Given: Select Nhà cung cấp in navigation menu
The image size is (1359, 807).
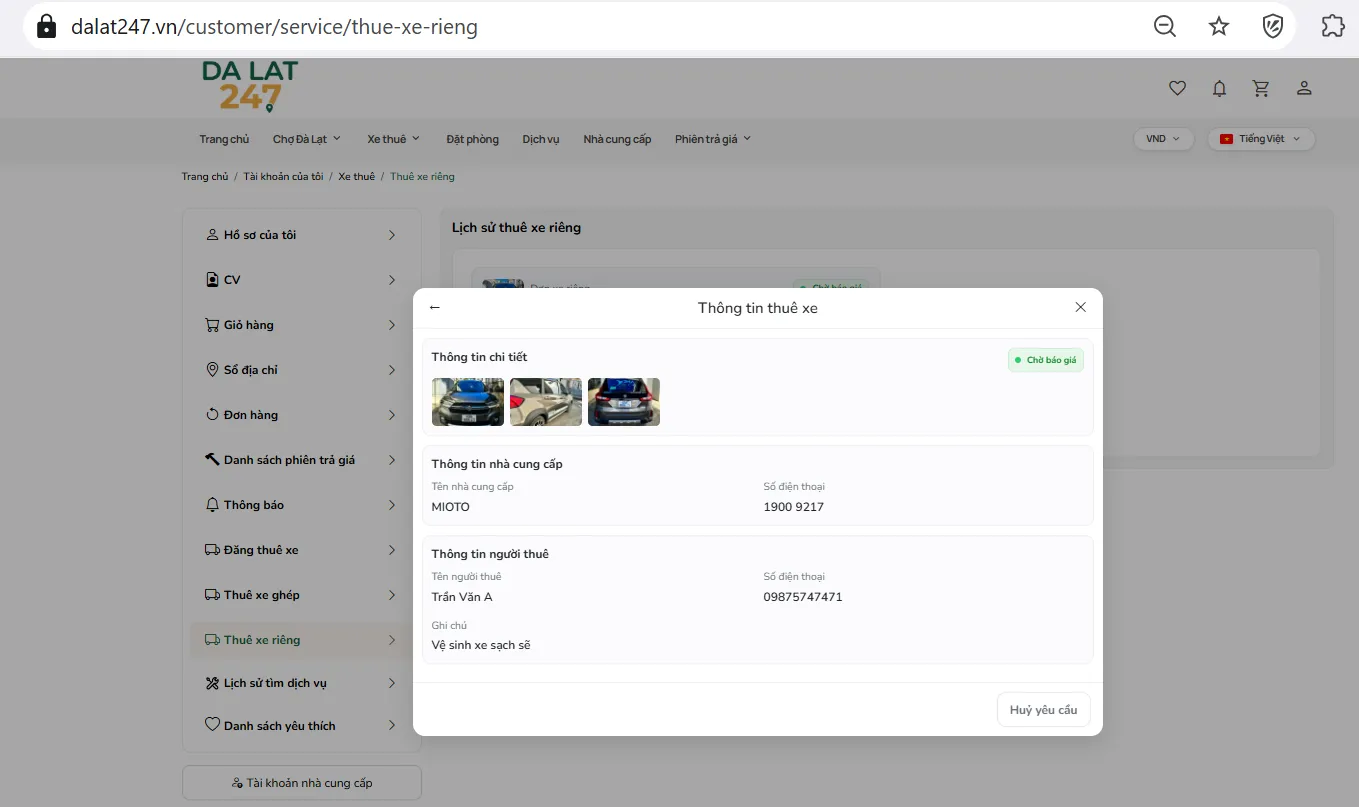Looking at the screenshot, I should point(617,139).
